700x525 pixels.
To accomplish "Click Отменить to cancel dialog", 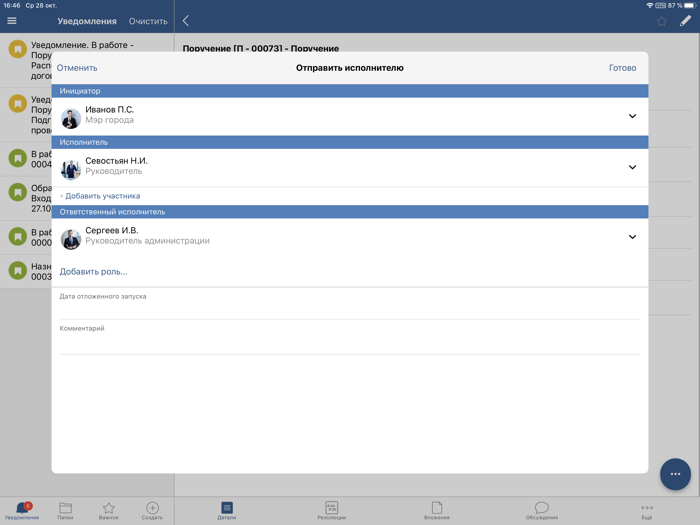I will 77,68.
